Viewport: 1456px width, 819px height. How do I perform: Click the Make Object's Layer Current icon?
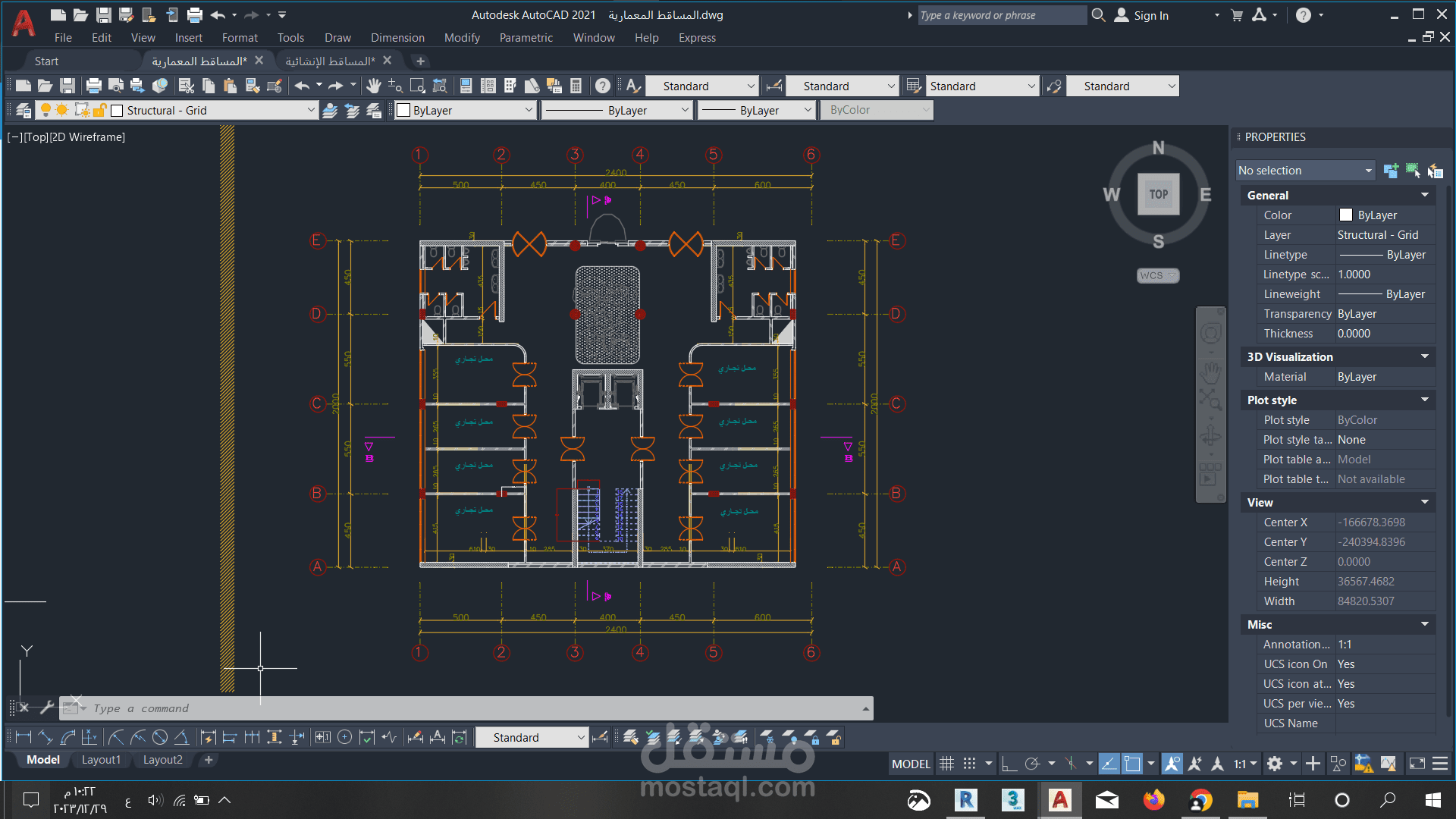coord(330,111)
